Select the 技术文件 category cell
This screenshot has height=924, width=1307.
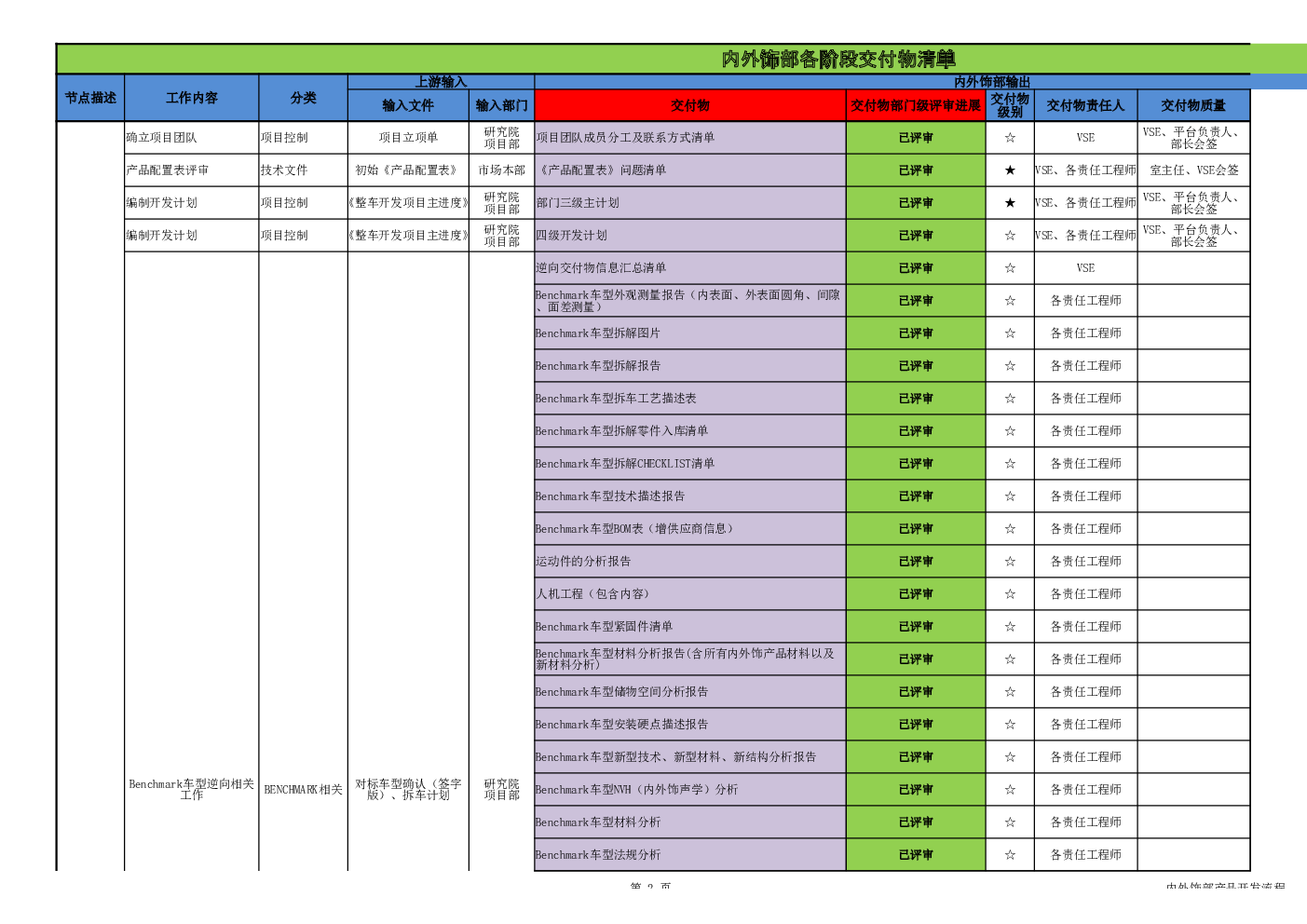point(303,170)
